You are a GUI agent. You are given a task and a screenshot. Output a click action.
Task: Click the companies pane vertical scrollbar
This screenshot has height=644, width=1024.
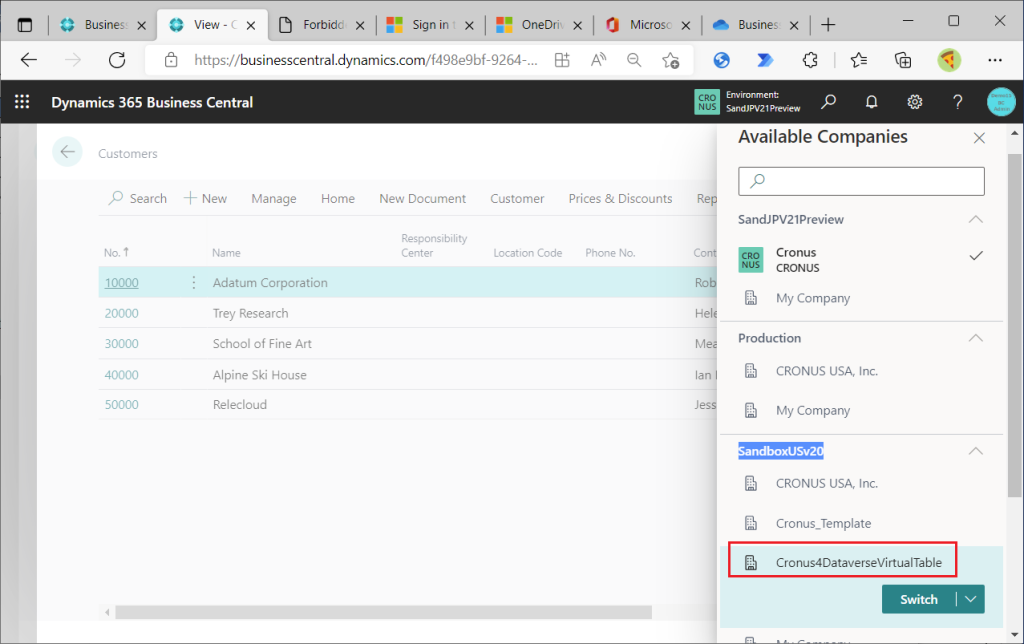pyautogui.click(x=1014, y=325)
